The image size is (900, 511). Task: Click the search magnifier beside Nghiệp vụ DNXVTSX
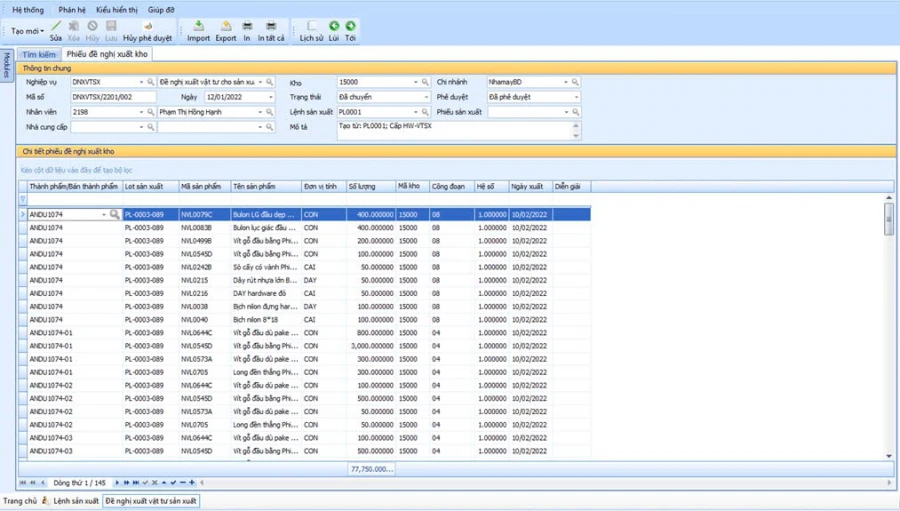pos(150,82)
